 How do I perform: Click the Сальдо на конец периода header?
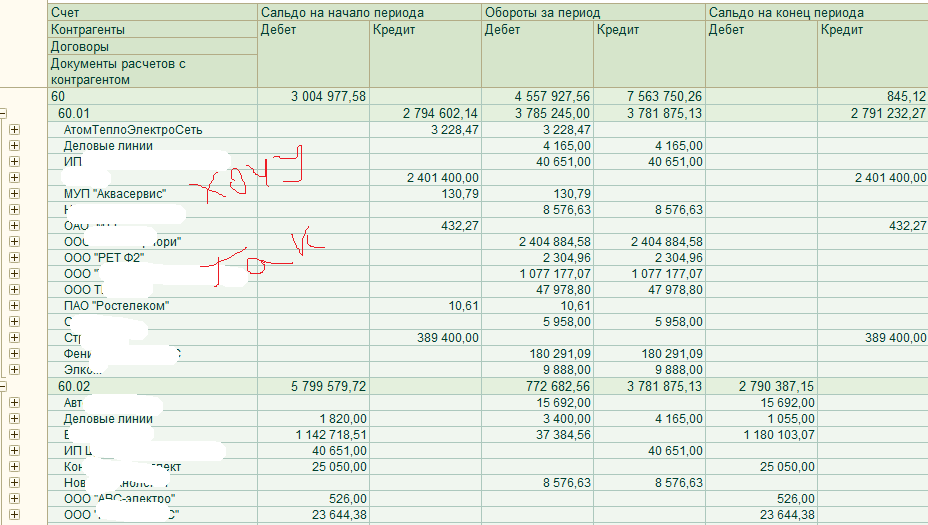coord(816,13)
